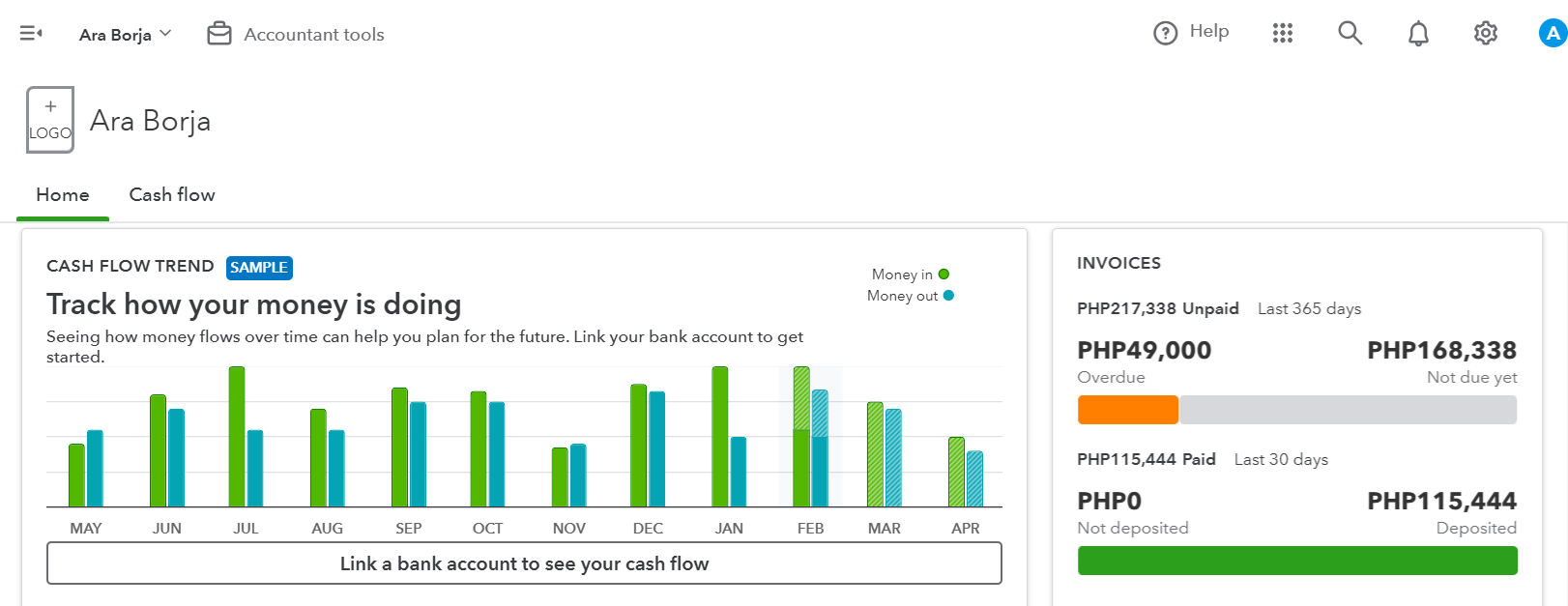Viewport: 1568px width, 606px height.
Task: Click the orange overdue invoices bar
Action: pyautogui.click(x=1127, y=410)
